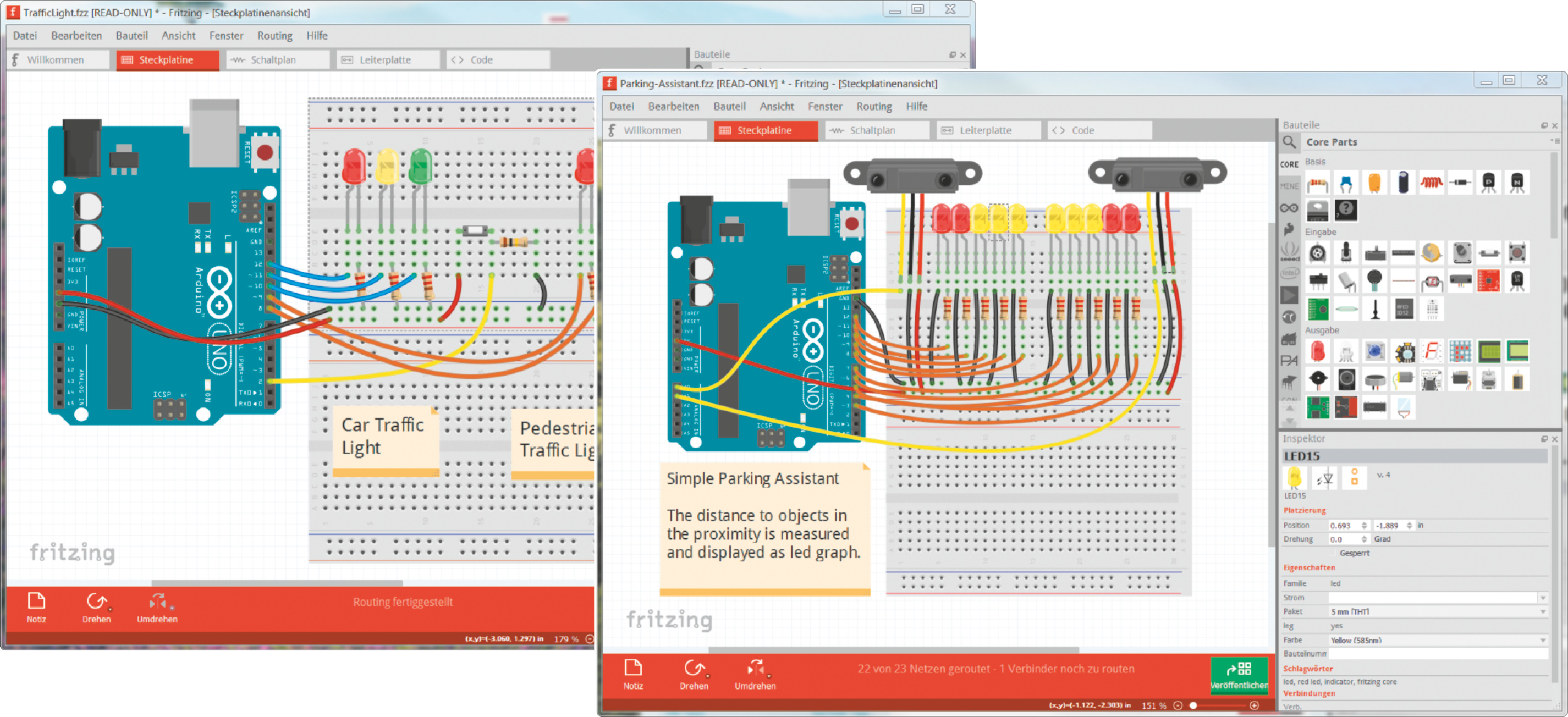Image resolution: width=1568 pixels, height=717 pixels.
Task: Pick the red LED part in Ausgabe
Action: [x=1317, y=351]
